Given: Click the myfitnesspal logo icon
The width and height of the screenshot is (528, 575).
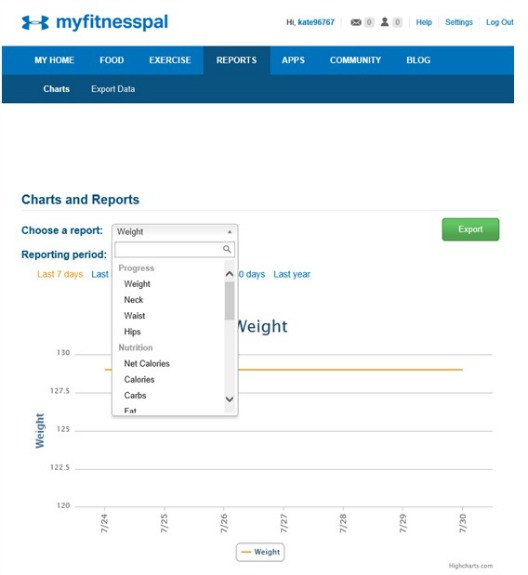Looking at the screenshot, I should [x=35, y=23].
